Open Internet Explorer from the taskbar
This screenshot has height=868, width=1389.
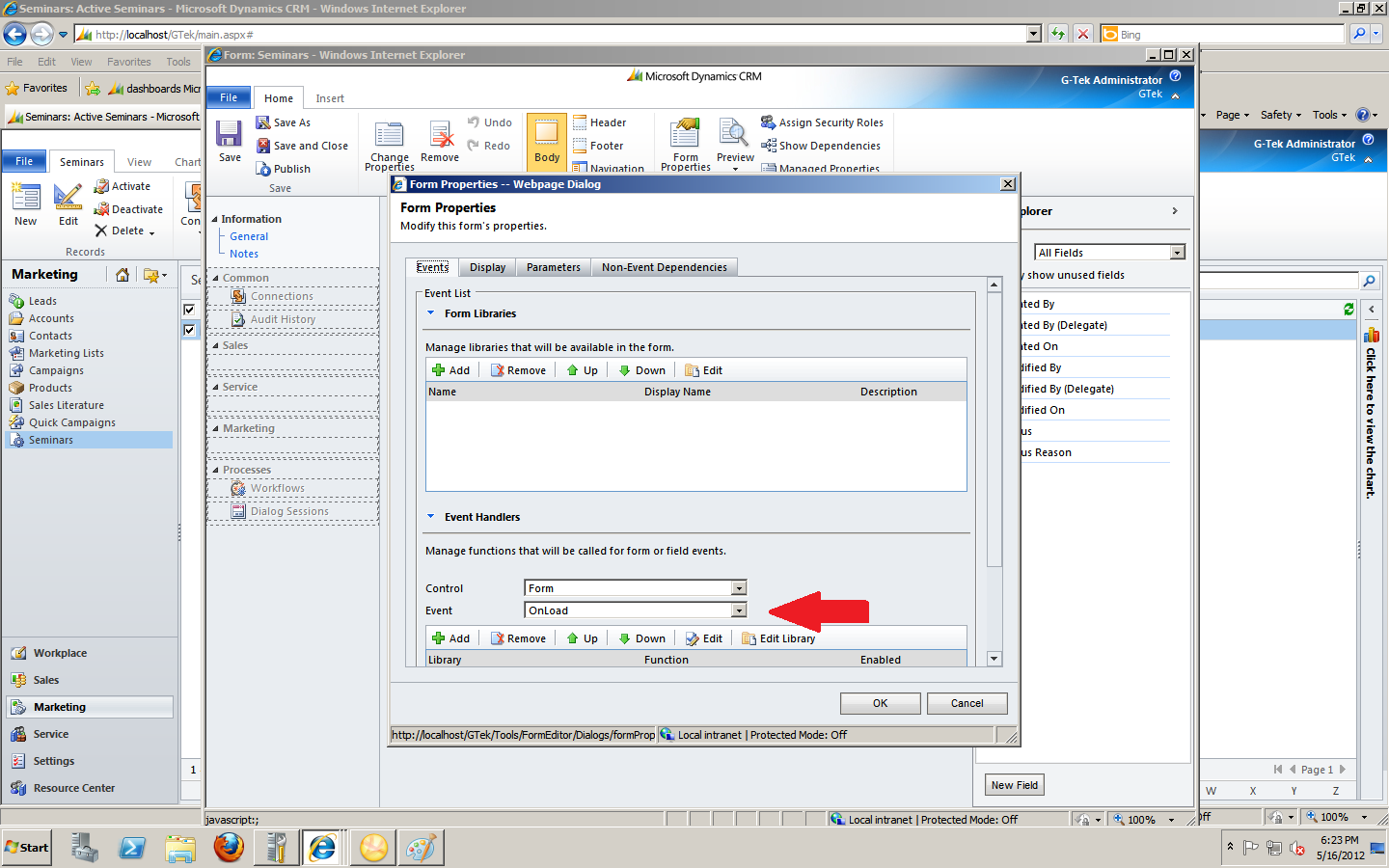[322, 848]
